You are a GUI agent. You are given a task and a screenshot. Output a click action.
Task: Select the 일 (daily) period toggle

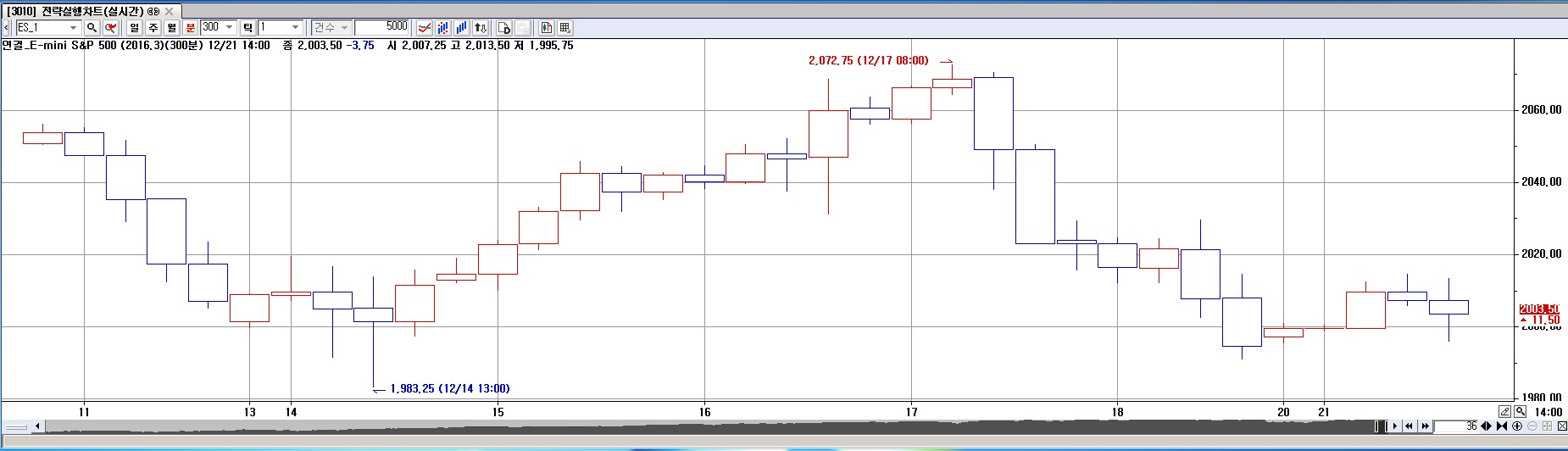pos(134,27)
